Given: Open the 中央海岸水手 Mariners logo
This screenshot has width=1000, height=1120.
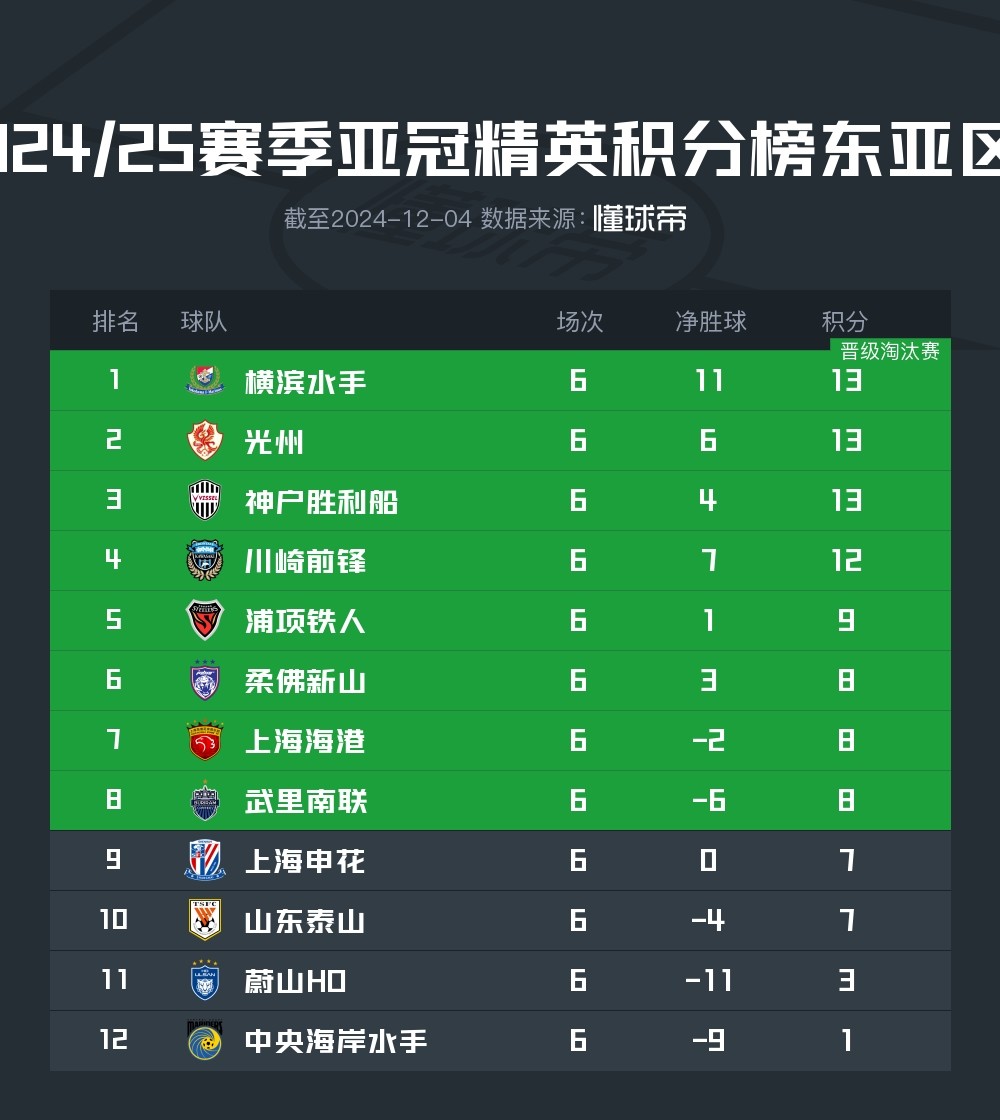Looking at the screenshot, I should [x=205, y=1040].
